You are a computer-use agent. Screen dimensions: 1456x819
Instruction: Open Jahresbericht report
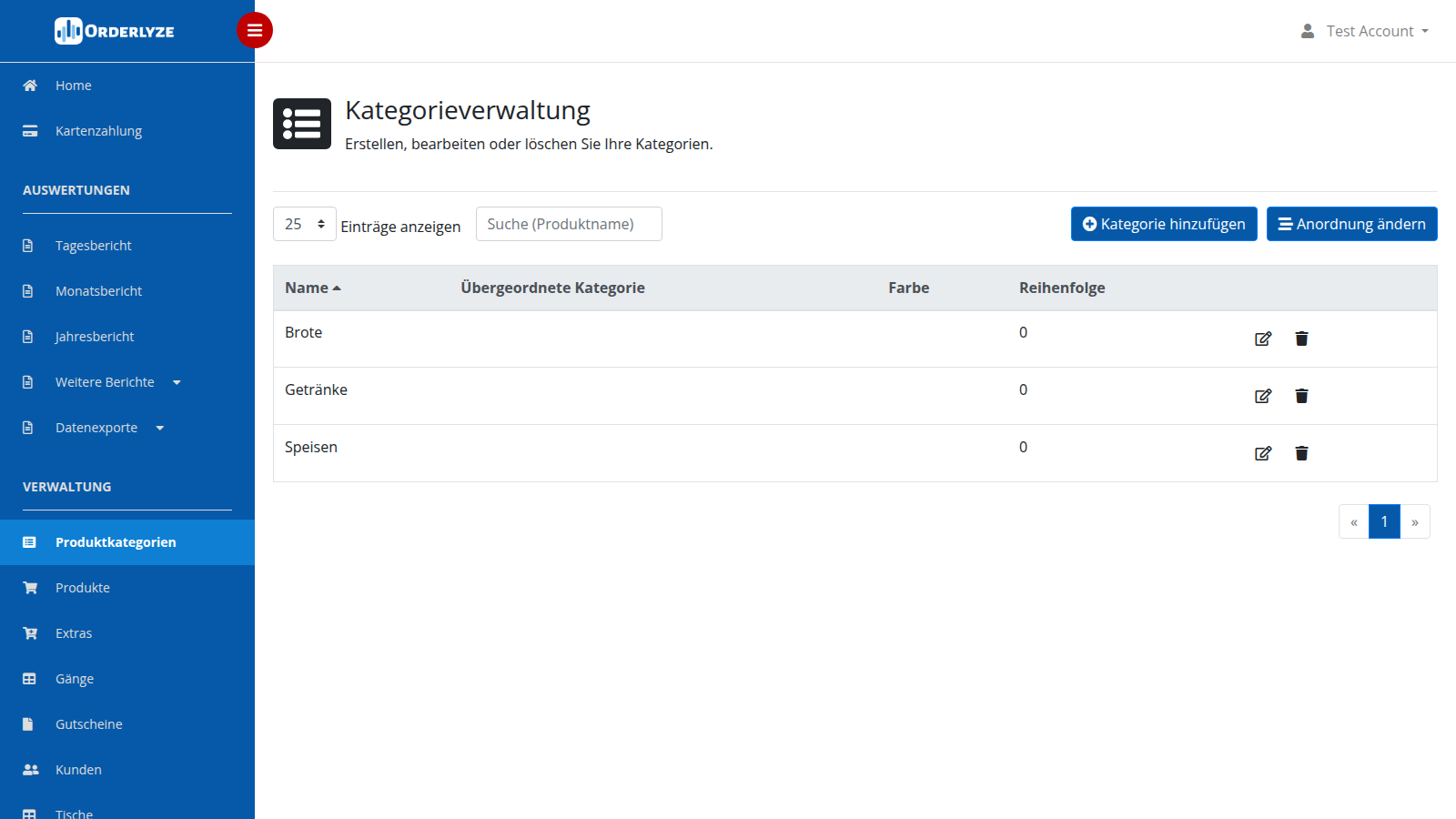(127, 337)
